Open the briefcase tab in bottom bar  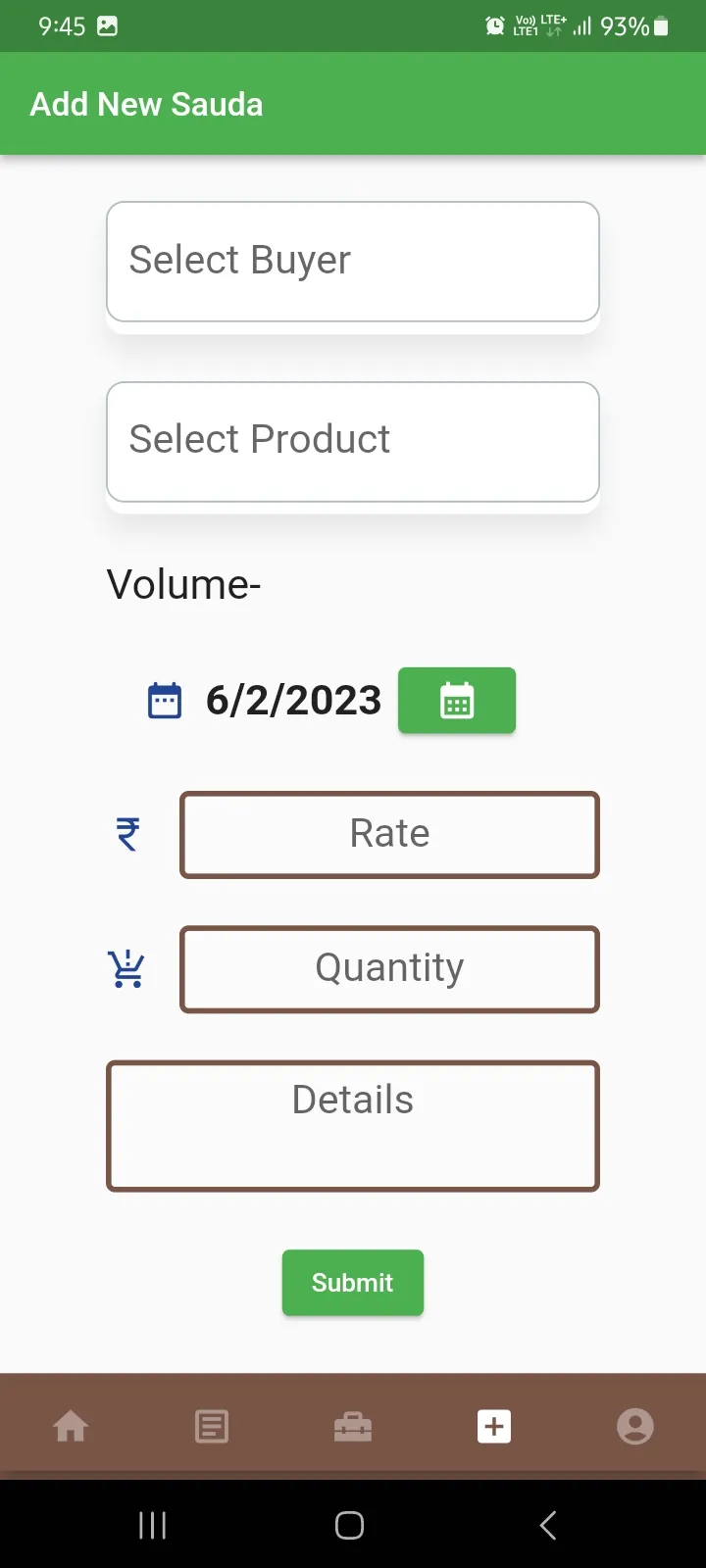pyautogui.click(x=353, y=1427)
